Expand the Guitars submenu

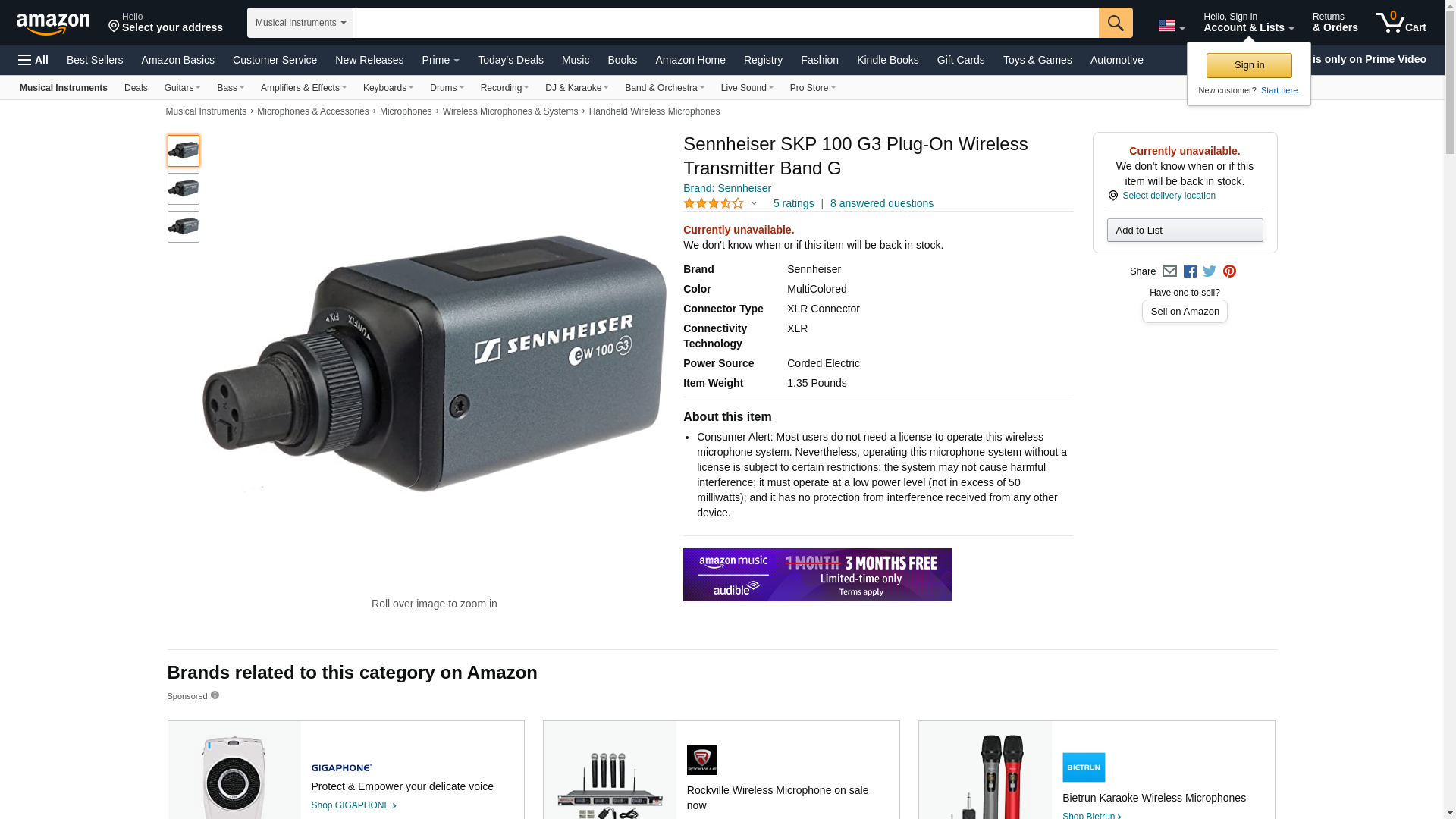tap(182, 88)
